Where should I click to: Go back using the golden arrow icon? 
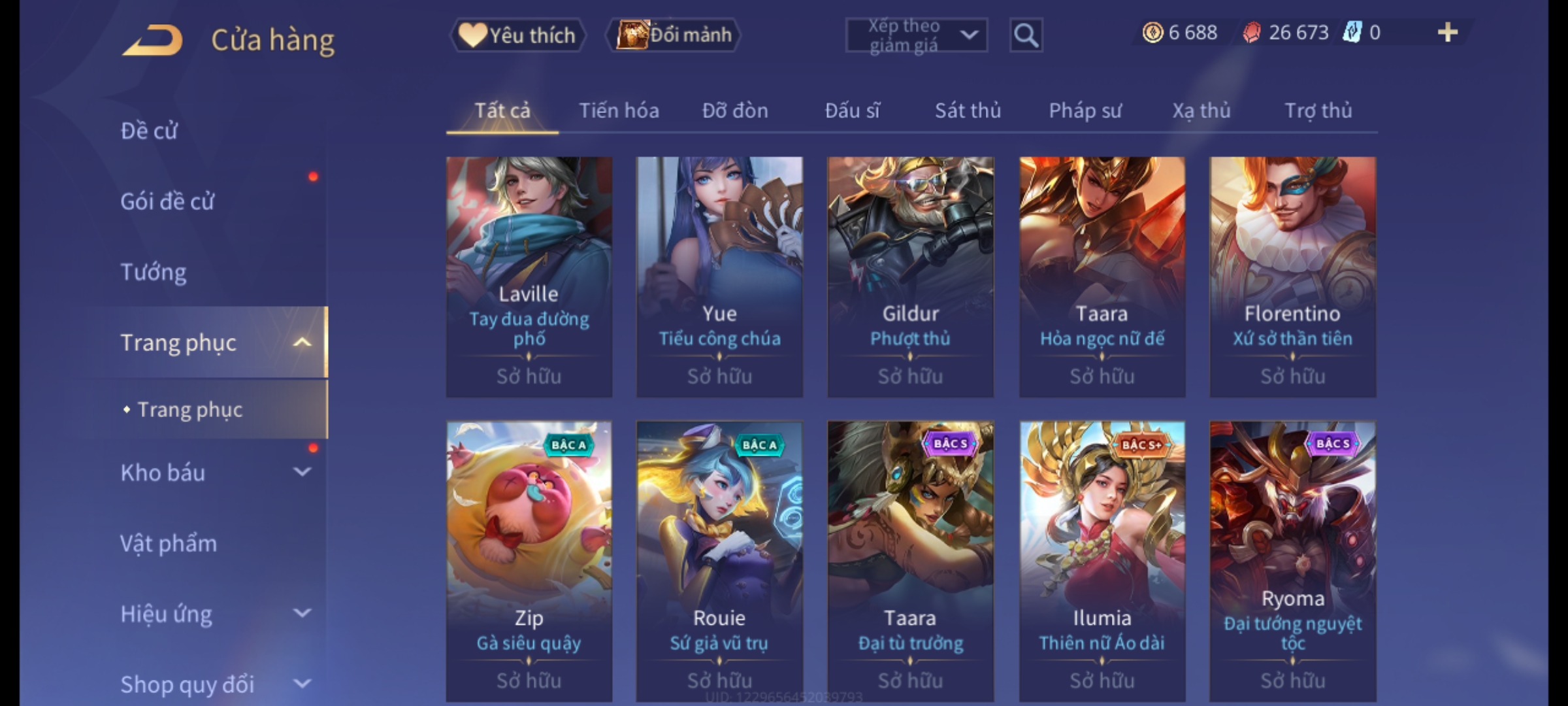tap(152, 40)
